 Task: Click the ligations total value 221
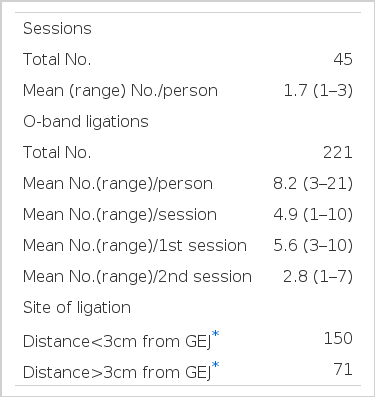coord(338,152)
